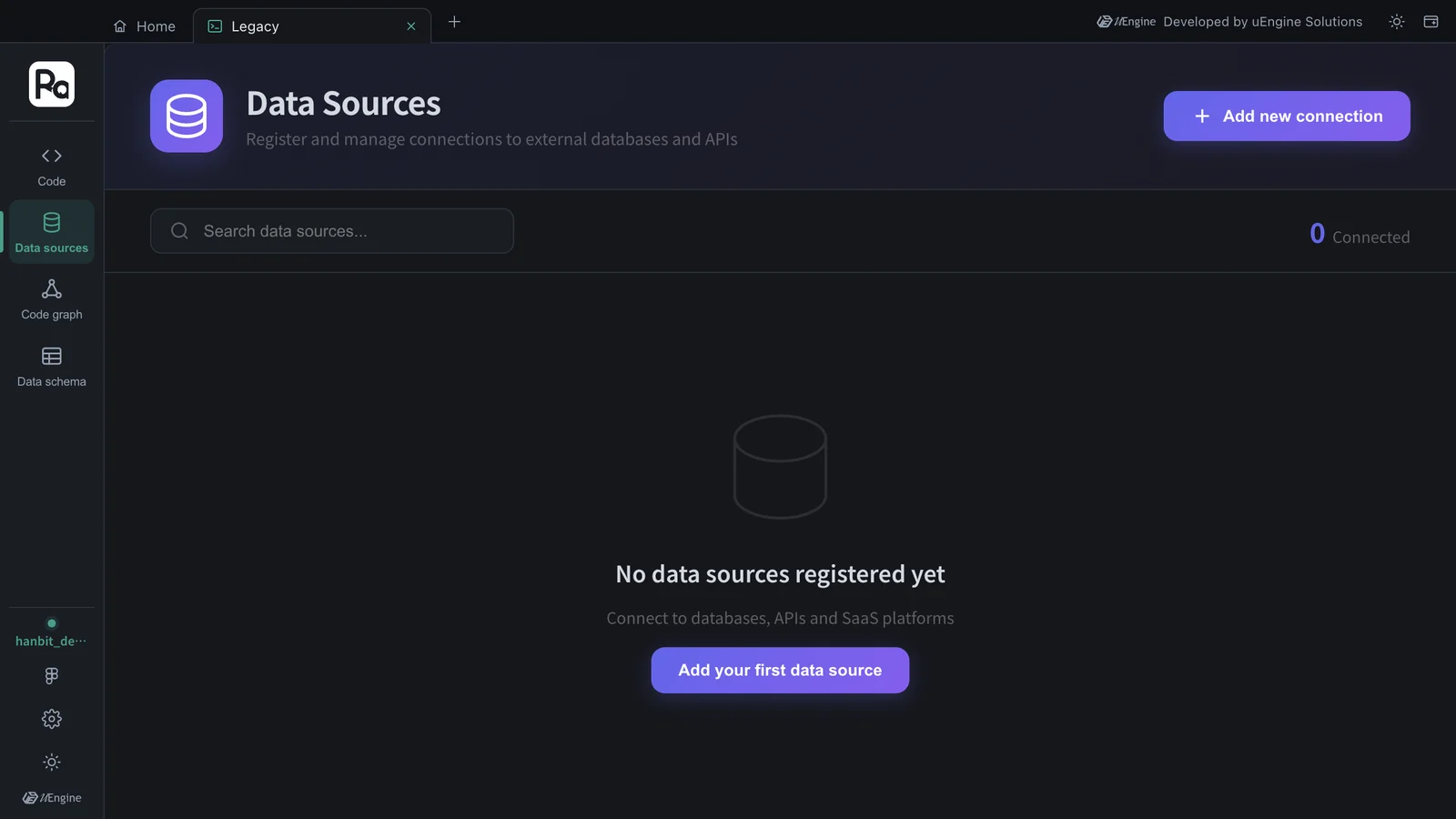Click Developed by uEngine Solutions text
1456x819 pixels.
point(1263,22)
